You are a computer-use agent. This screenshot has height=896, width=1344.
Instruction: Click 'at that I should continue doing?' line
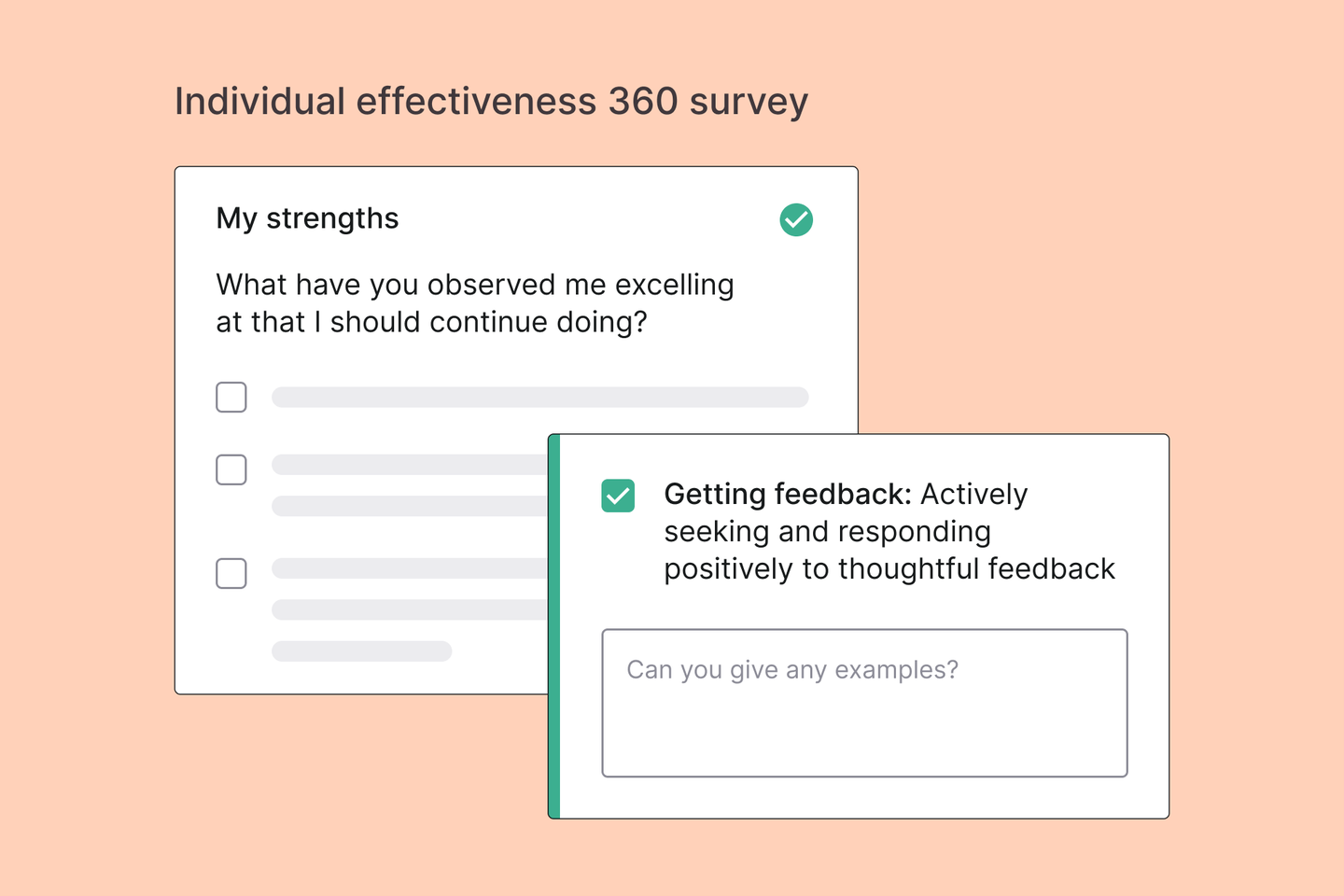tap(431, 322)
